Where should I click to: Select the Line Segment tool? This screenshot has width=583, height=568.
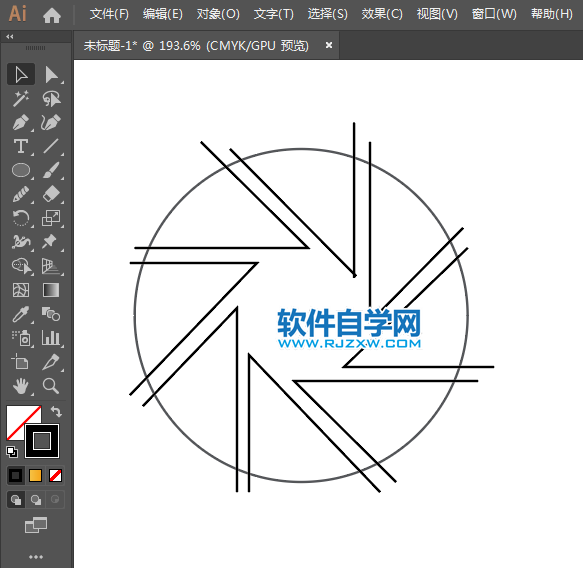coord(51,146)
